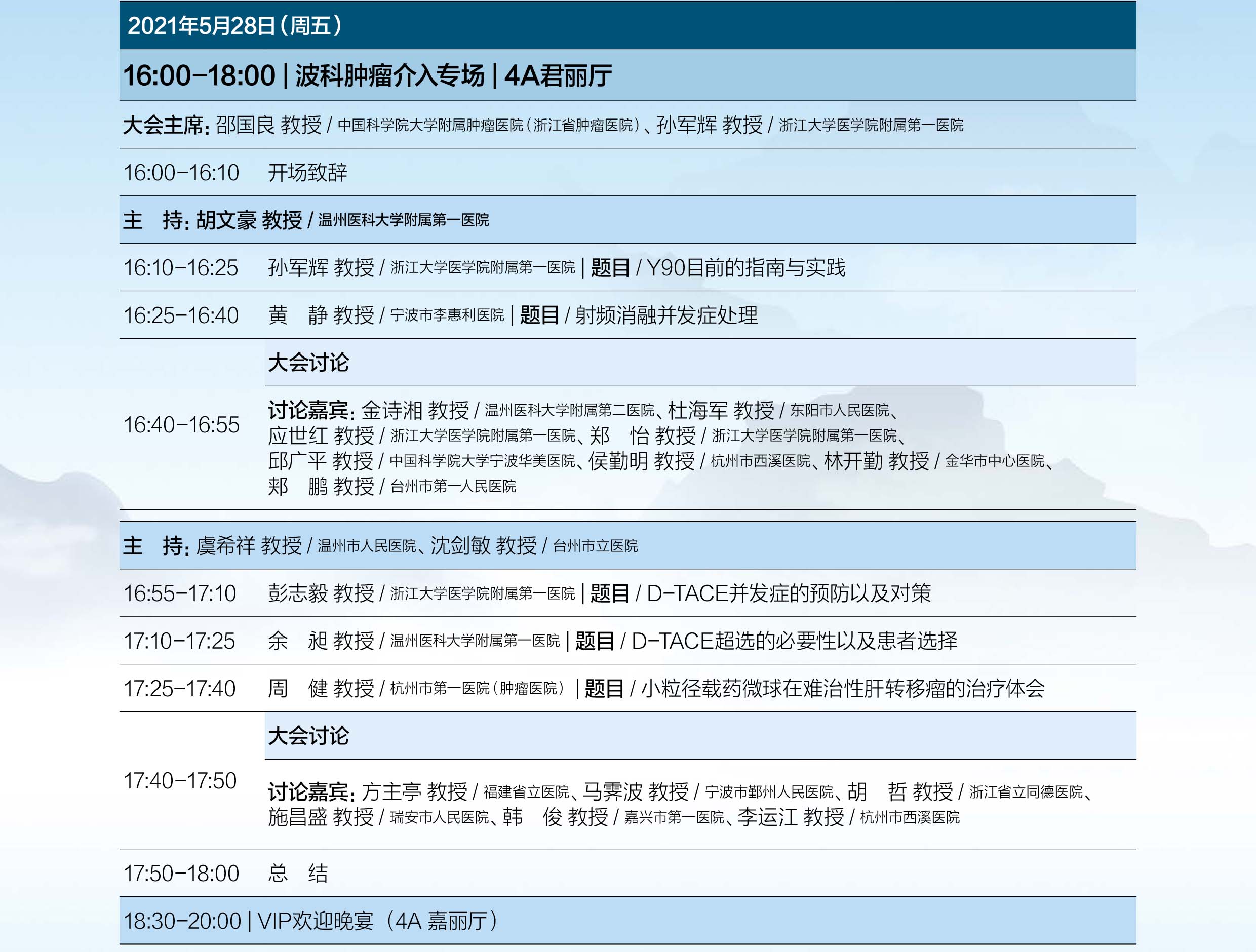Select talk title 小粒径载药微球在难治性肝转移瘤的治疗体会
Screen dimensions: 1256x952
point(843,689)
